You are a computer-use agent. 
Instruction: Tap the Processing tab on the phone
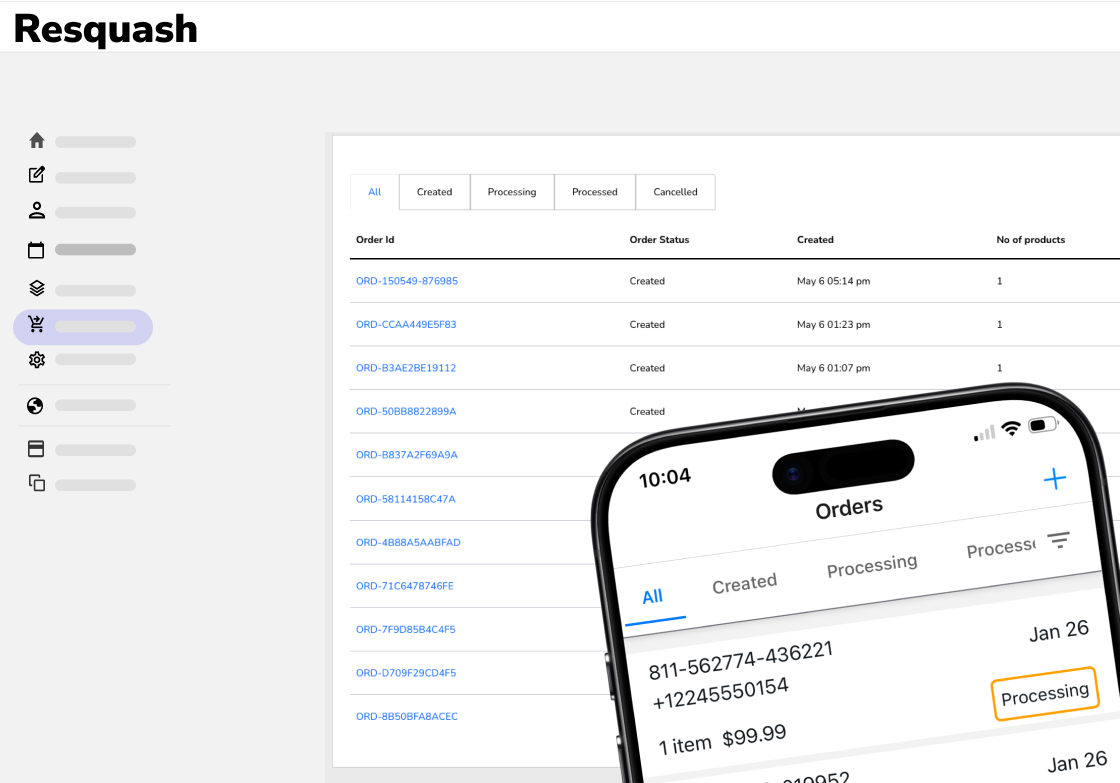[x=871, y=565]
